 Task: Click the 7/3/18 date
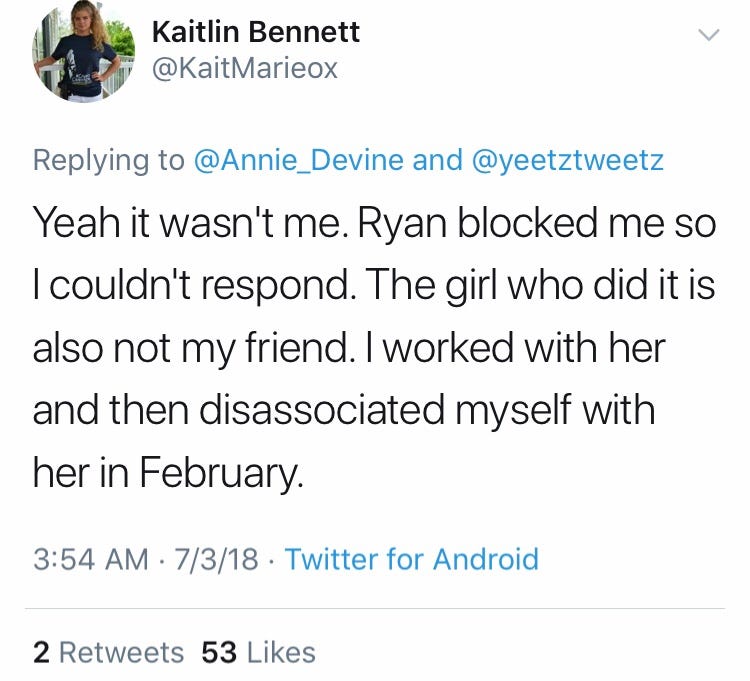(x=216, y=559)
